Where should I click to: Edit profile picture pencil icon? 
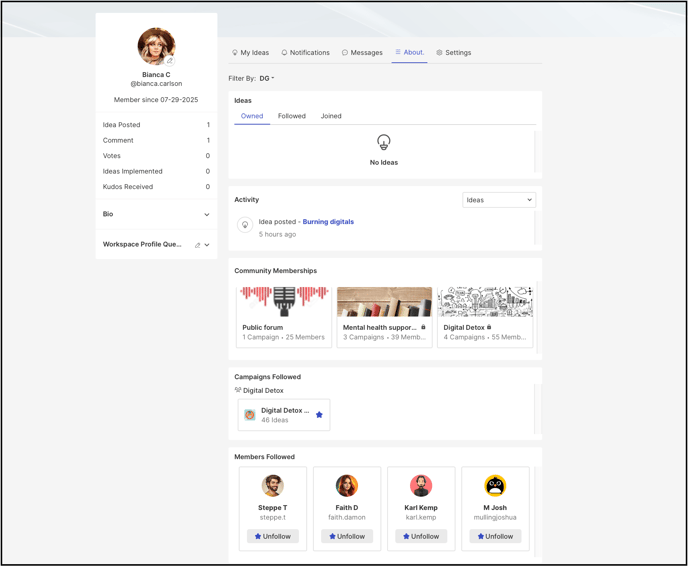[170, 61]
